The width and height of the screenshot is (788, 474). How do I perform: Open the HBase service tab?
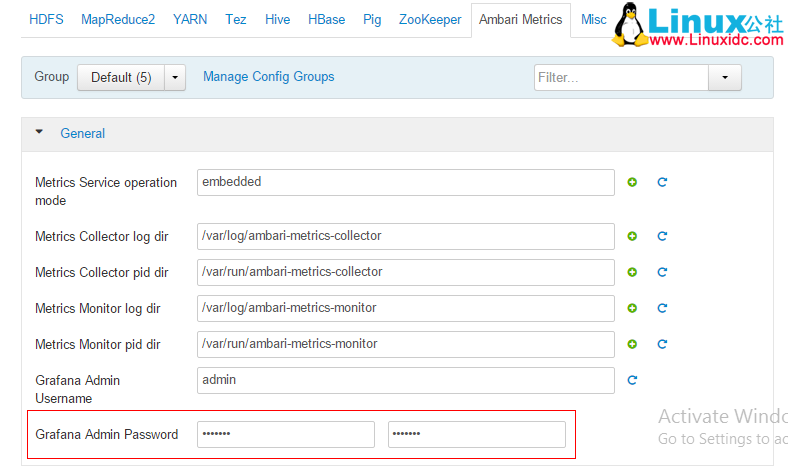coord(326,19)
